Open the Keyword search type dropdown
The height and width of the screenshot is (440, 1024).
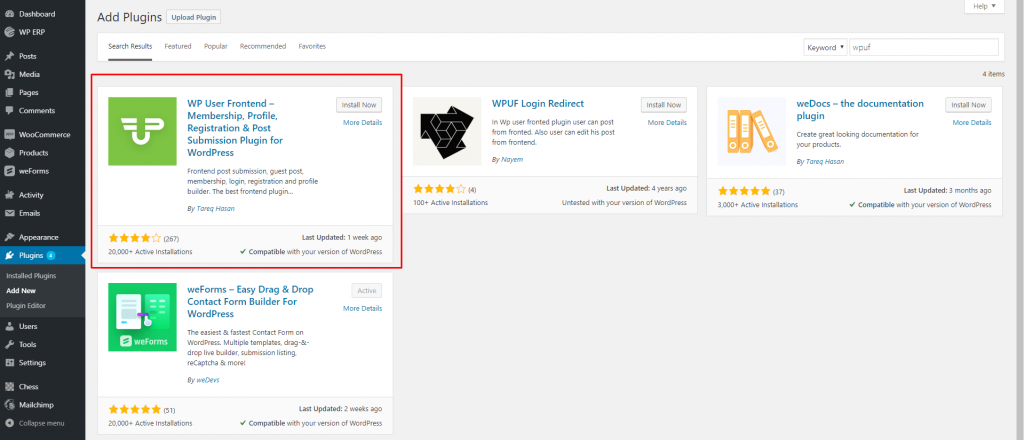click(x=826, y=47)
